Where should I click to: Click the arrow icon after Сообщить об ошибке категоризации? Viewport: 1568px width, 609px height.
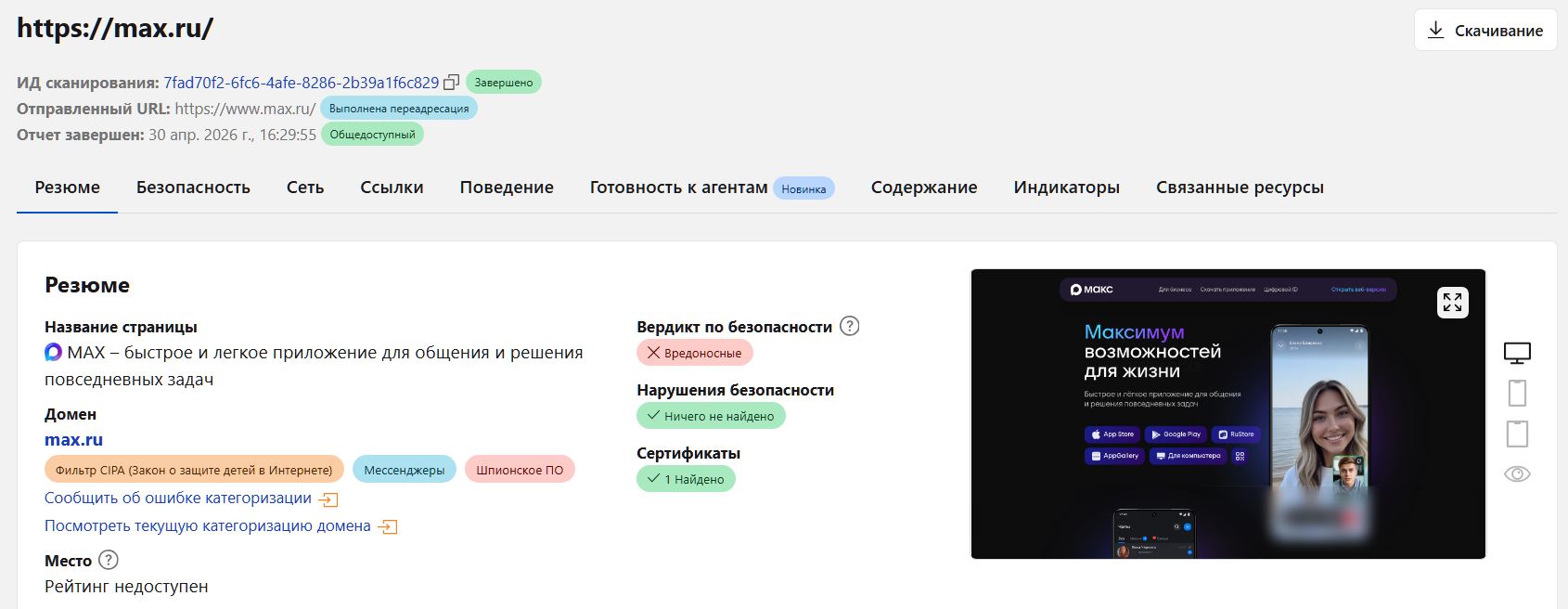tap(328, 499)
